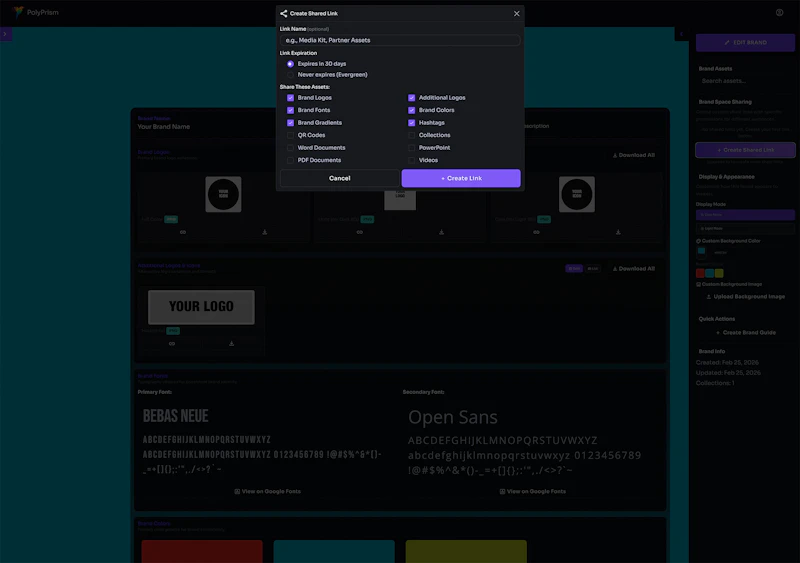
Task: Download the YOUR LOGO additional logo
Action: [231, 344]
